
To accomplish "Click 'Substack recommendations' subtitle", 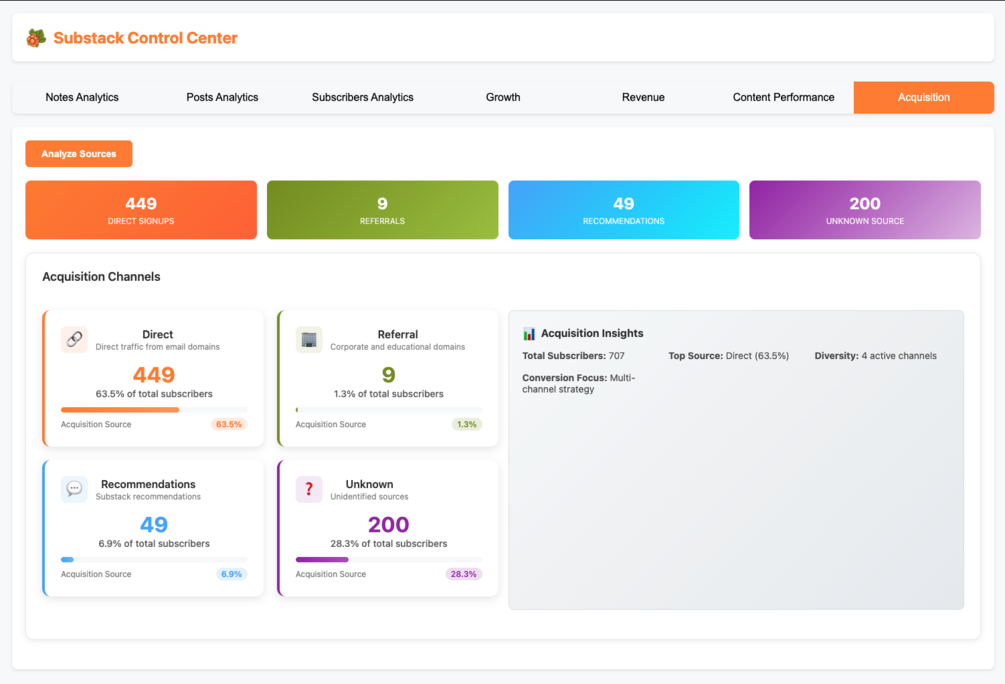I will [x=148, y=497].
